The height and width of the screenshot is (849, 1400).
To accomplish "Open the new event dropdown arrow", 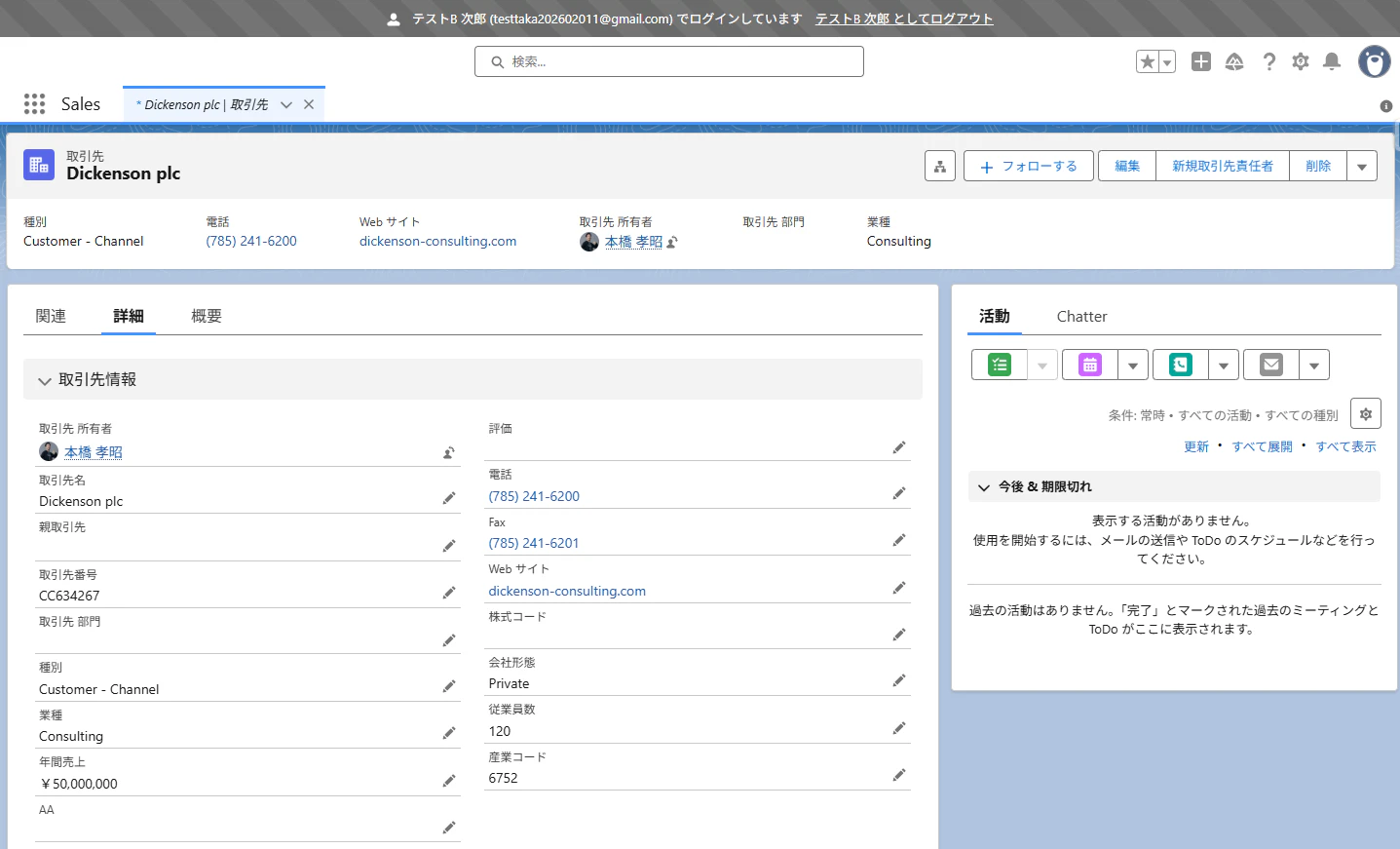I will (x=1133, y=365).
